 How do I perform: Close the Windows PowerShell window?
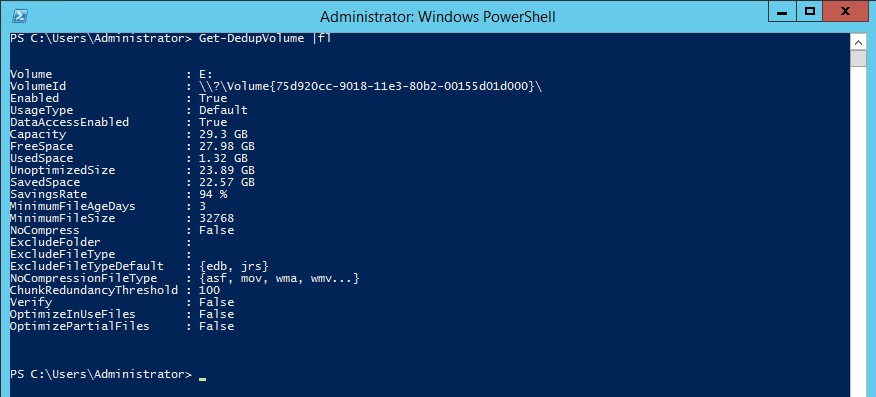845,11
